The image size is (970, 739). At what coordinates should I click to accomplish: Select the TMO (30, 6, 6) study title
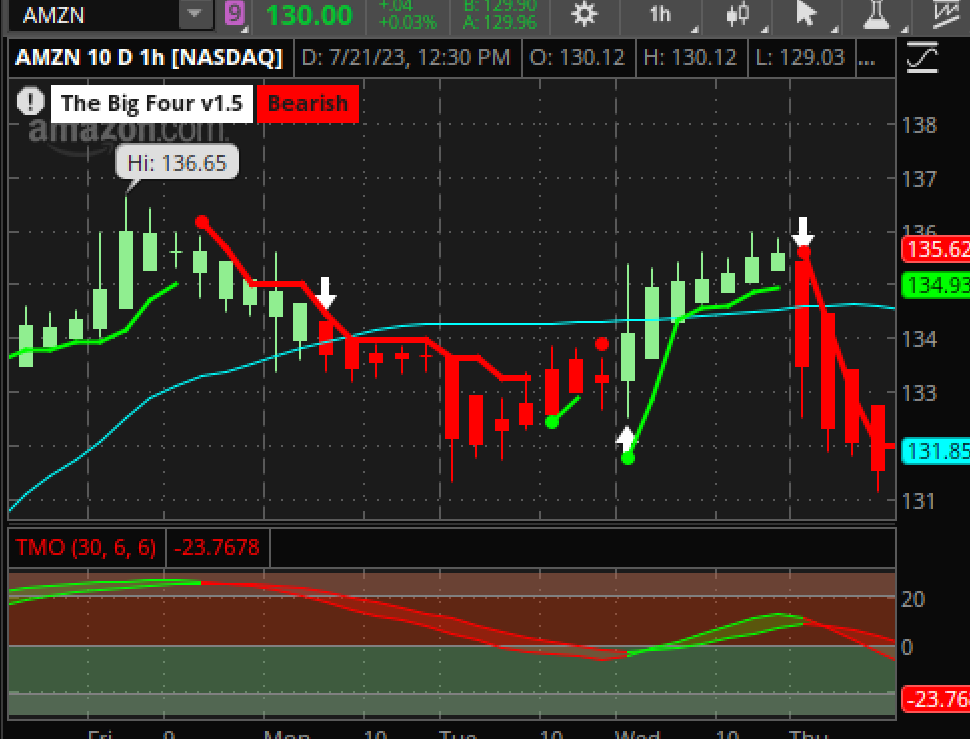(84, 547)
